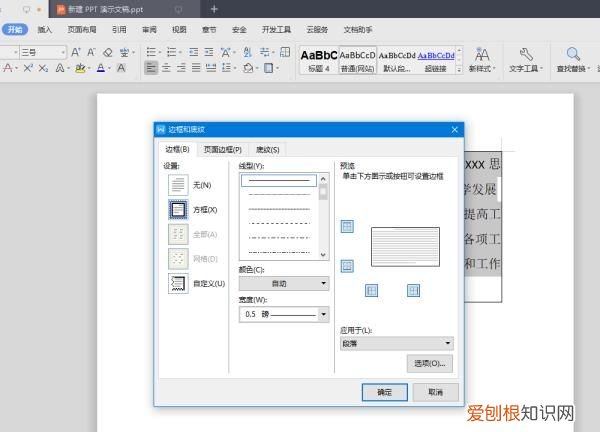Increase paragraph indent

pos(209,52)
